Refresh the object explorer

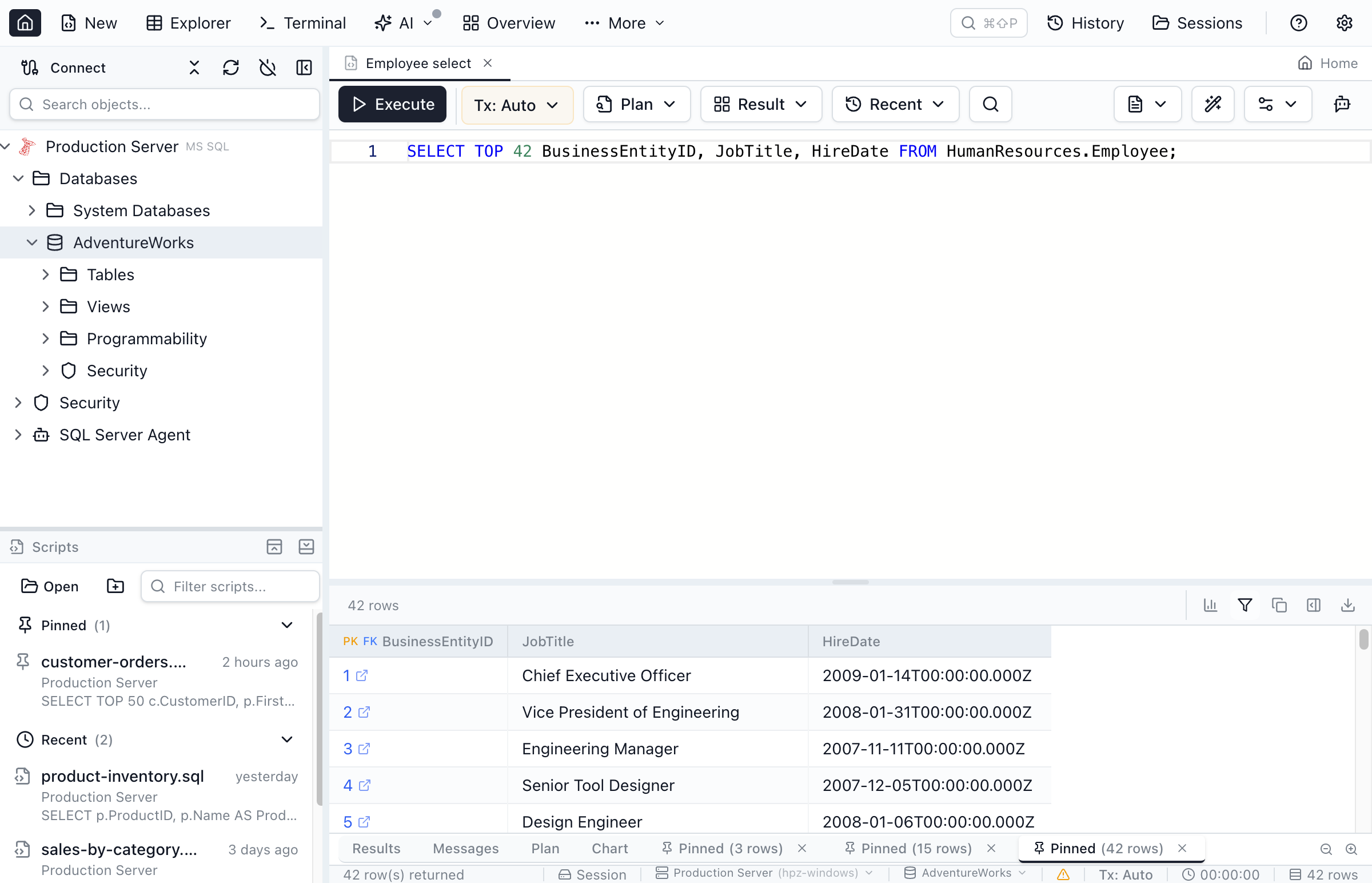point(231,67)
